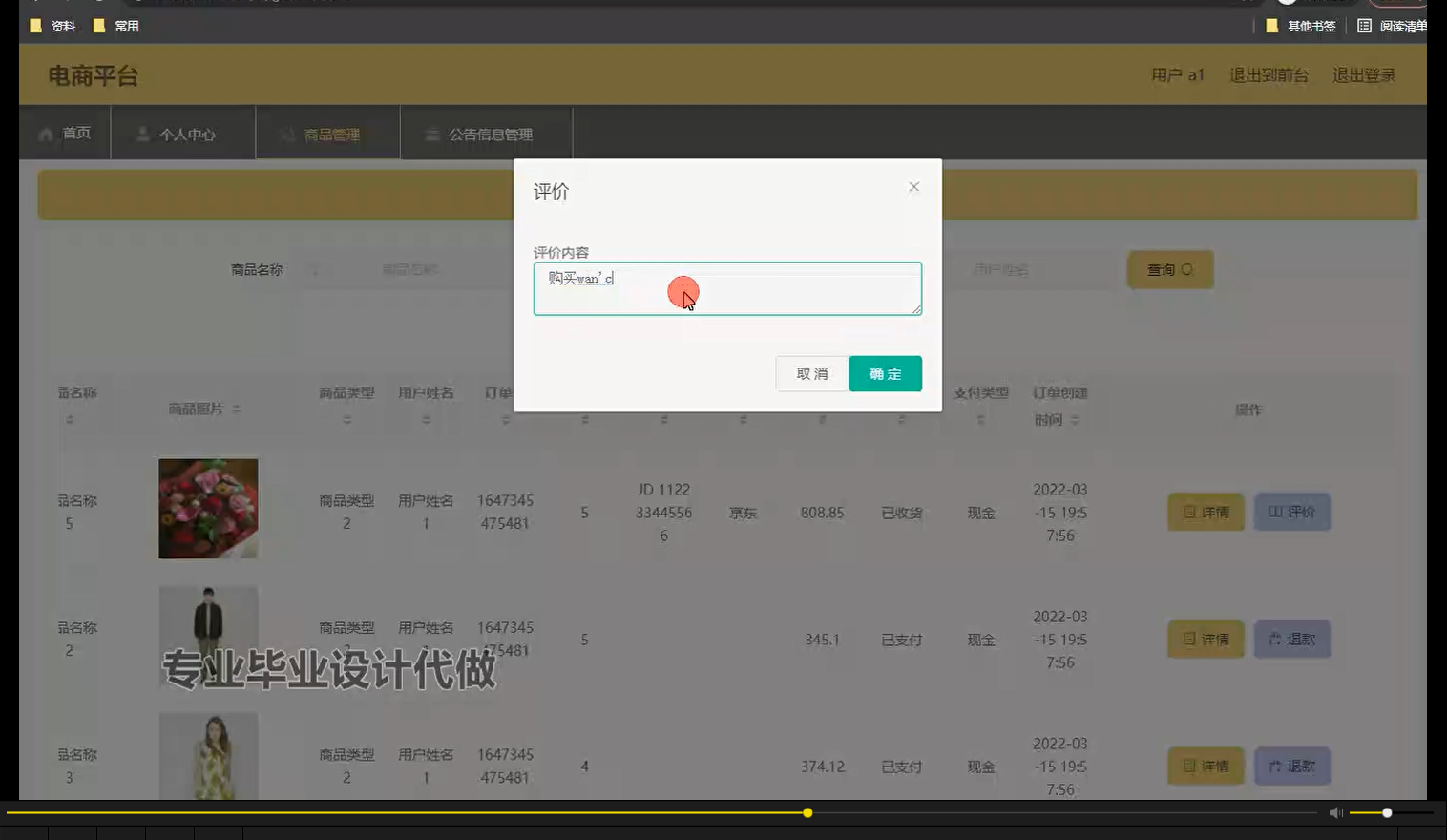The height and width of the screenshot is (840, 1447).
Task: Confirm the review with 确定 button
Action: click(x=884, y=373)
